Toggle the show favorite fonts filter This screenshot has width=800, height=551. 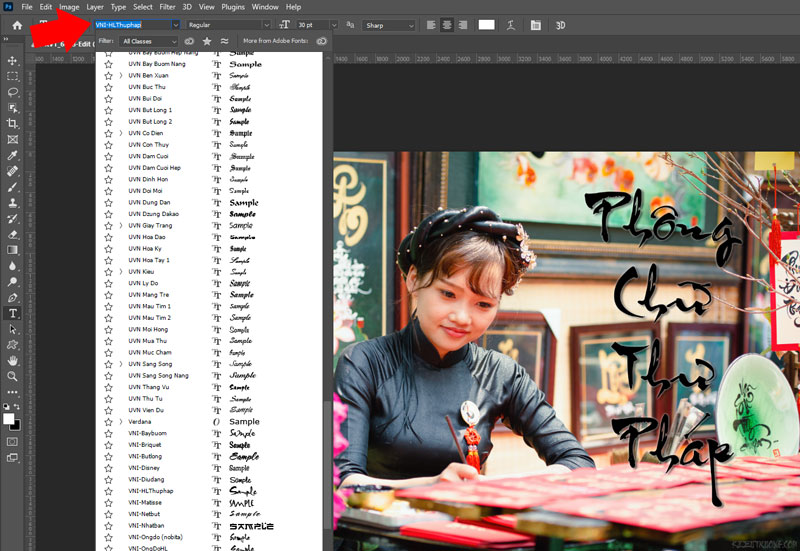click(x=207, y=41)
